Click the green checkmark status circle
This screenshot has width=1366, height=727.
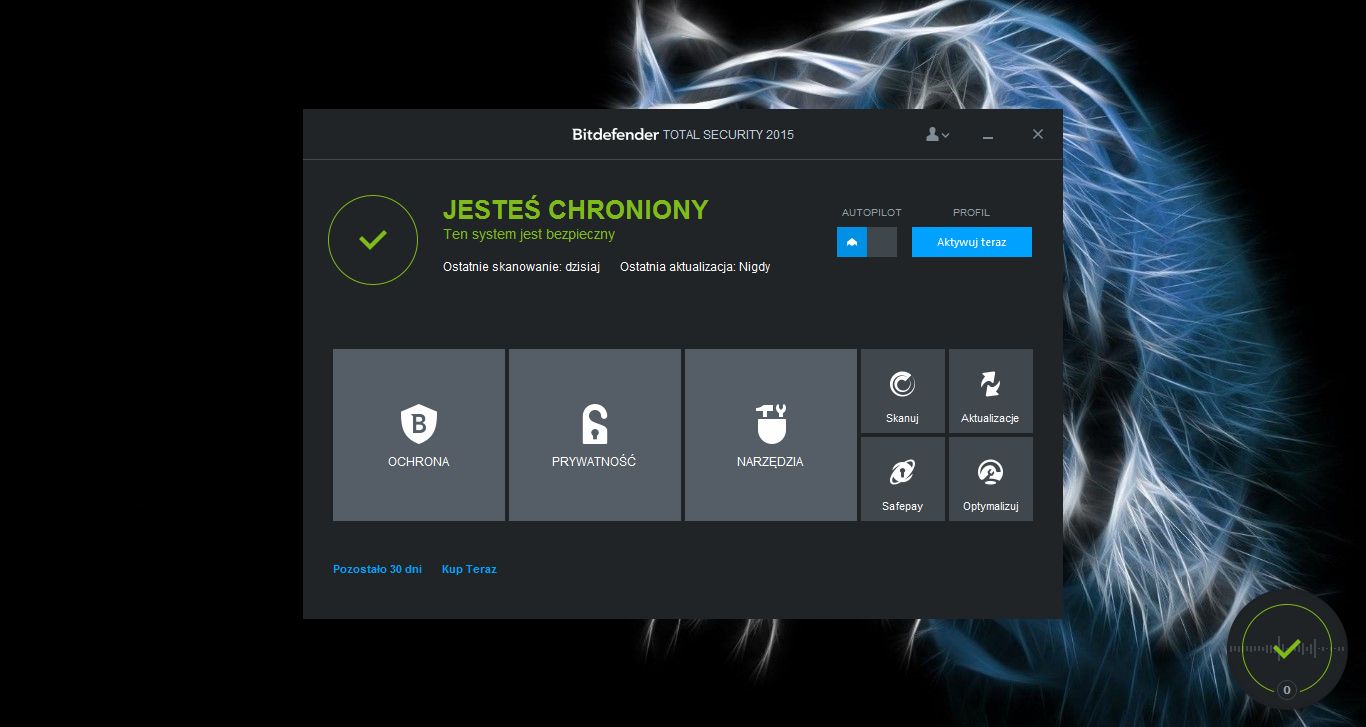[373, 240]
